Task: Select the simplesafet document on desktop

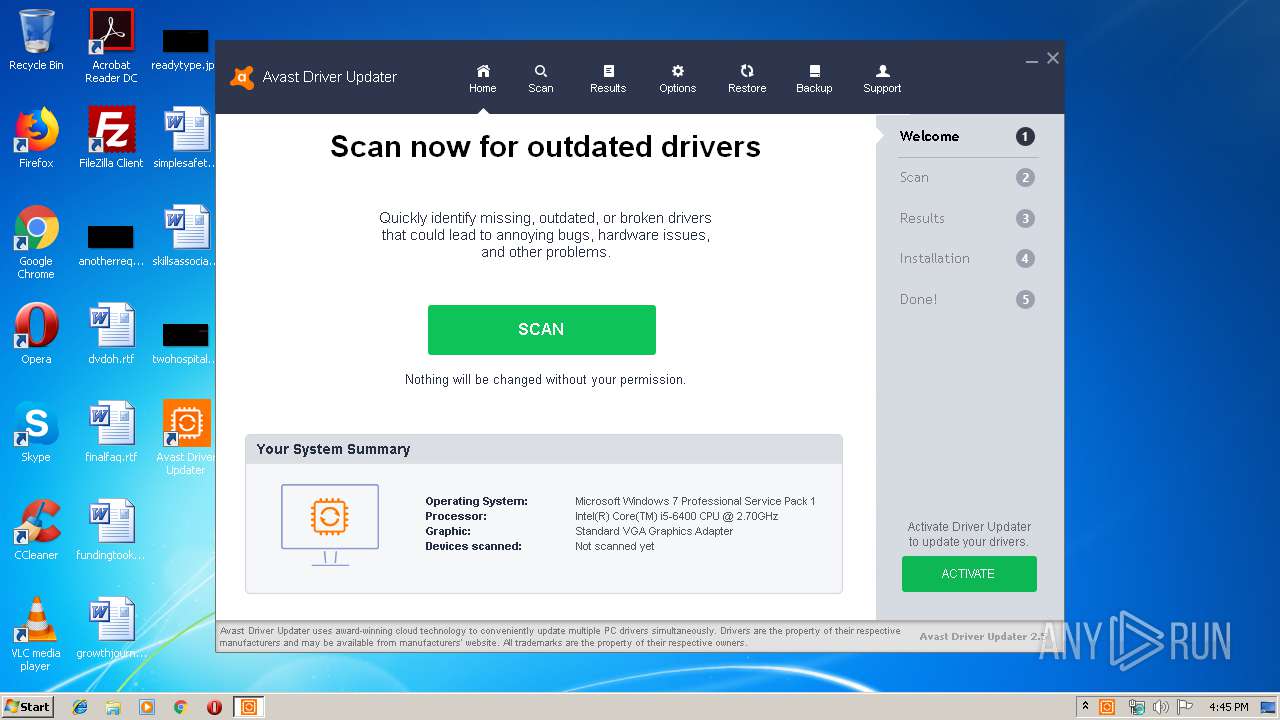Action: 186,138
